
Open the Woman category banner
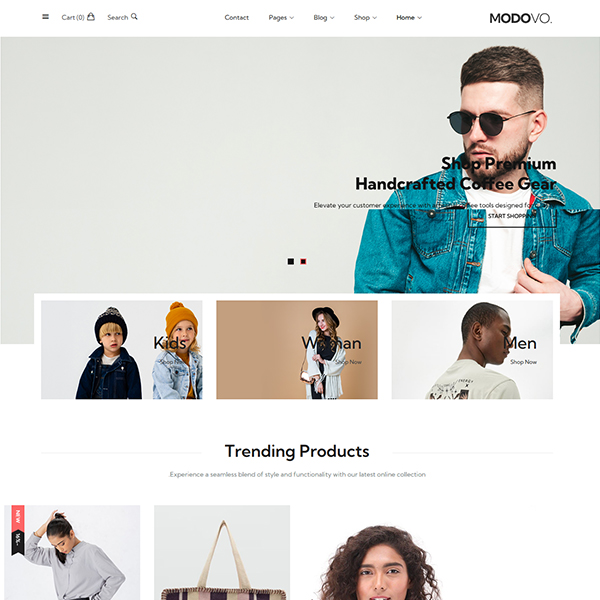point(297,350)
